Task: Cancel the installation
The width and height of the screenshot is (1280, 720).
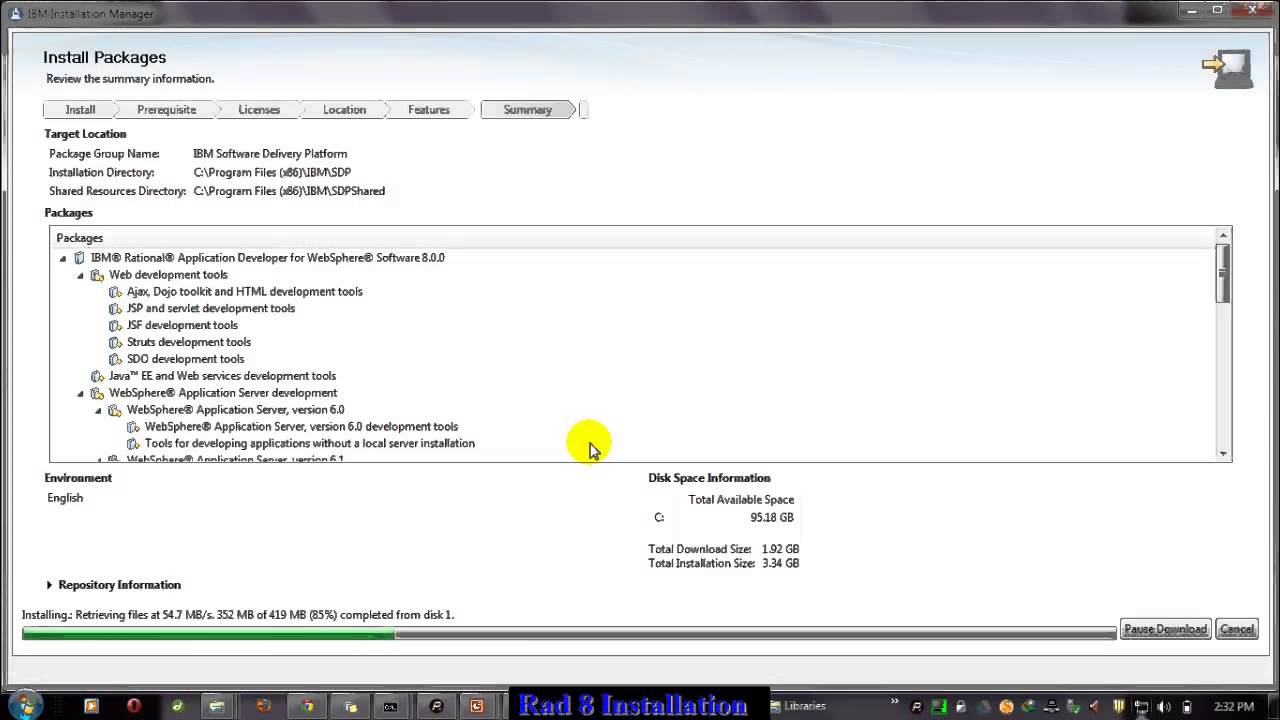Action: click(1237, 629)
